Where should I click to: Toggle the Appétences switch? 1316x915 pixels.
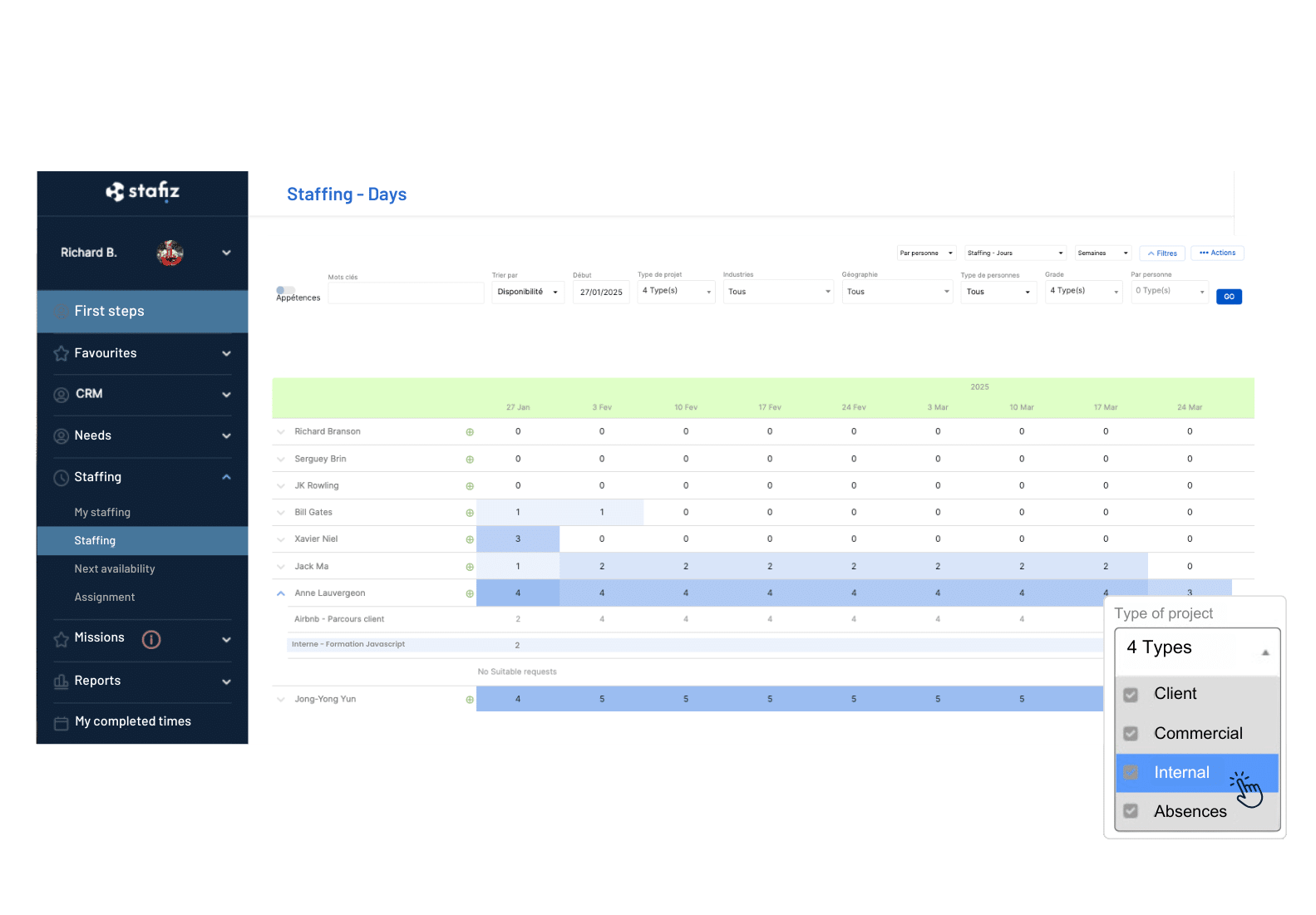point(285,290)
